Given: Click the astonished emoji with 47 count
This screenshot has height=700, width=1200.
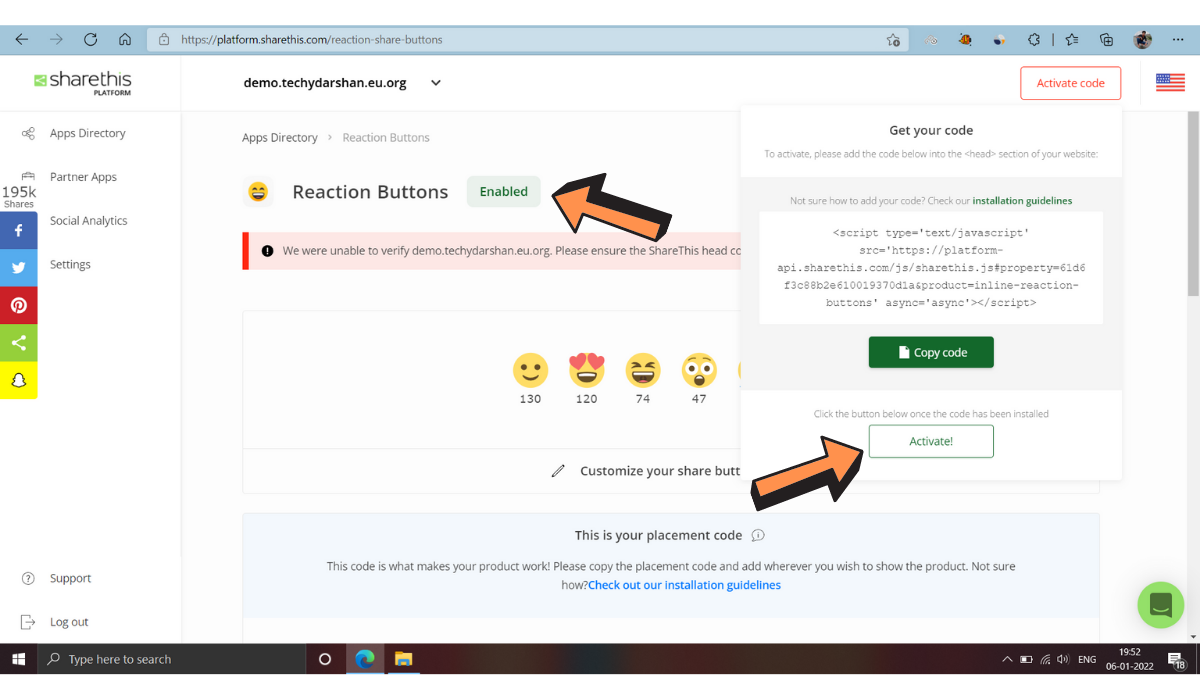Looking at the screenshot, I should point(699,370).
